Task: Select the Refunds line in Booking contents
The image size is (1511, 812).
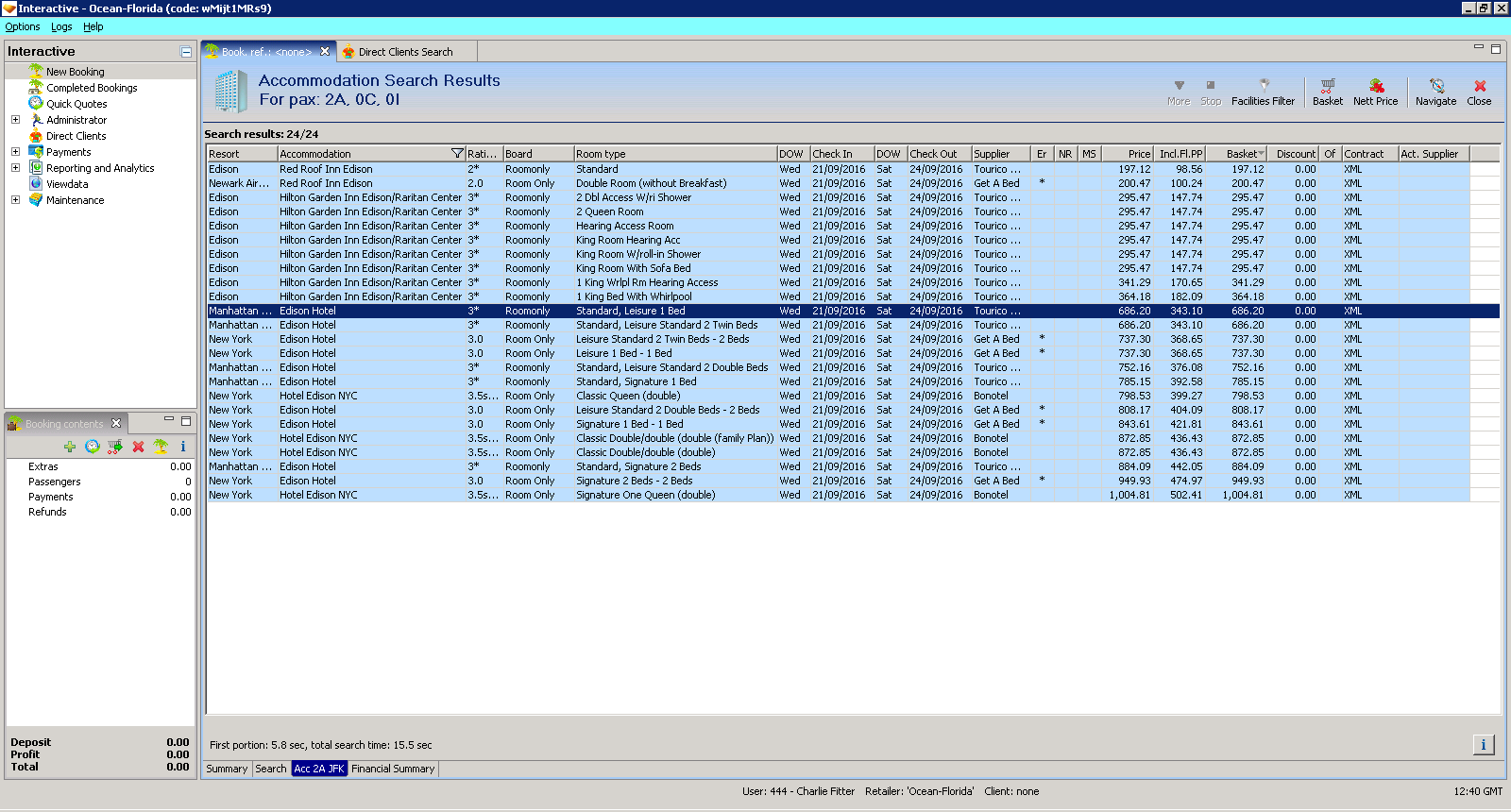Action: 100,512
